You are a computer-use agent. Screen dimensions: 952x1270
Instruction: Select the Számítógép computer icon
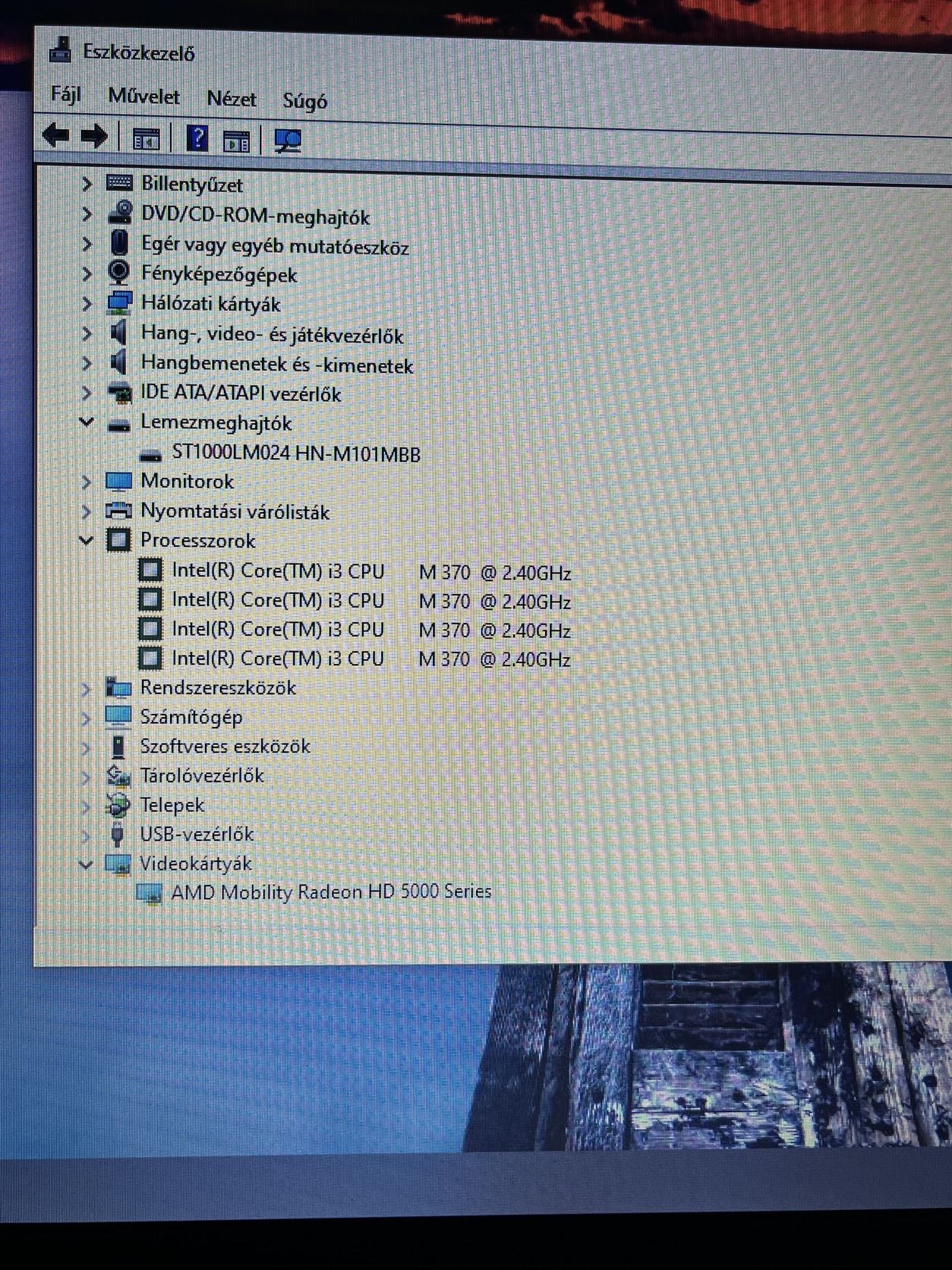point(118,716)
